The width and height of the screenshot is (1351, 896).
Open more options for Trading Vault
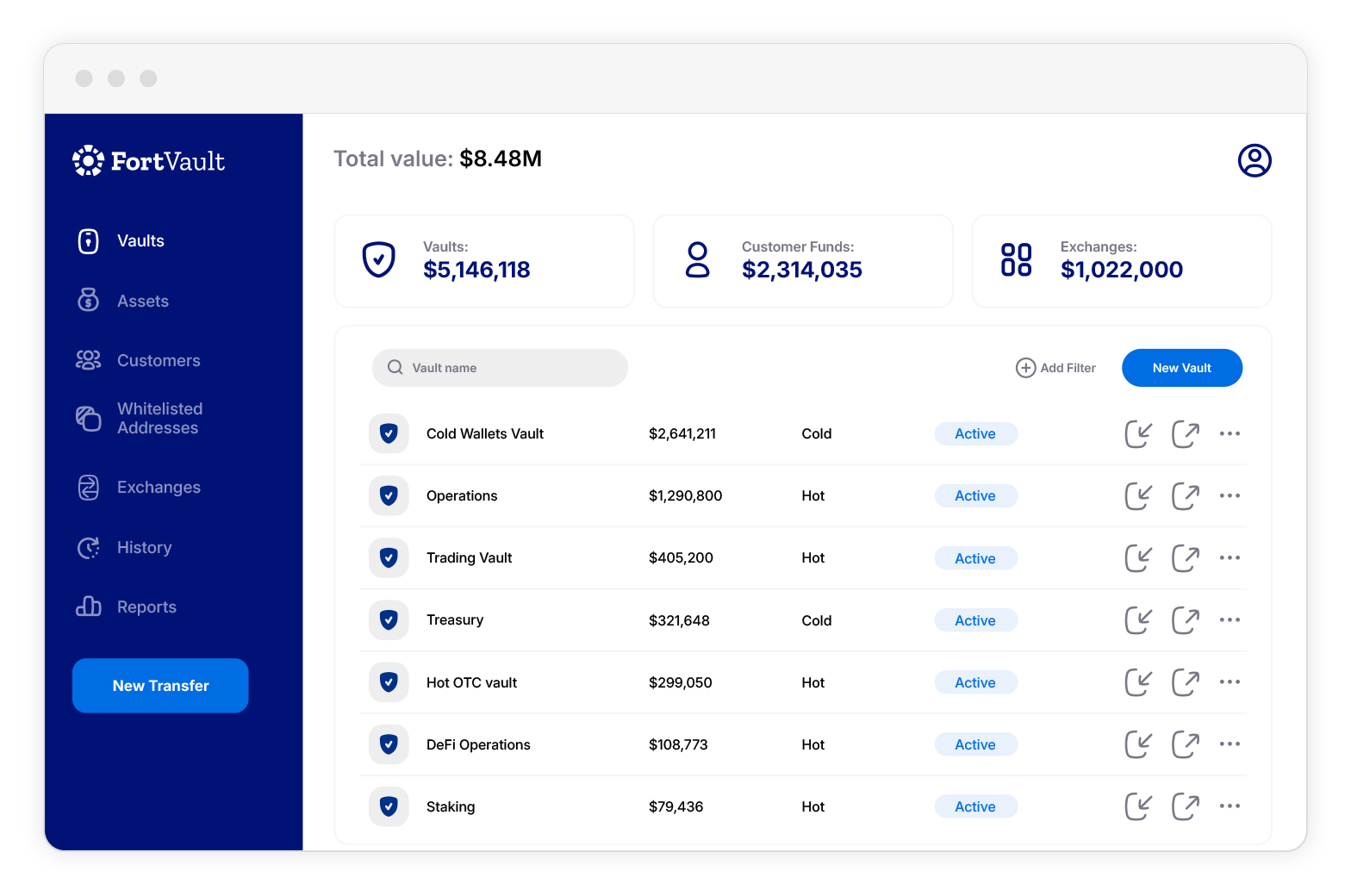coord(1230,557)
